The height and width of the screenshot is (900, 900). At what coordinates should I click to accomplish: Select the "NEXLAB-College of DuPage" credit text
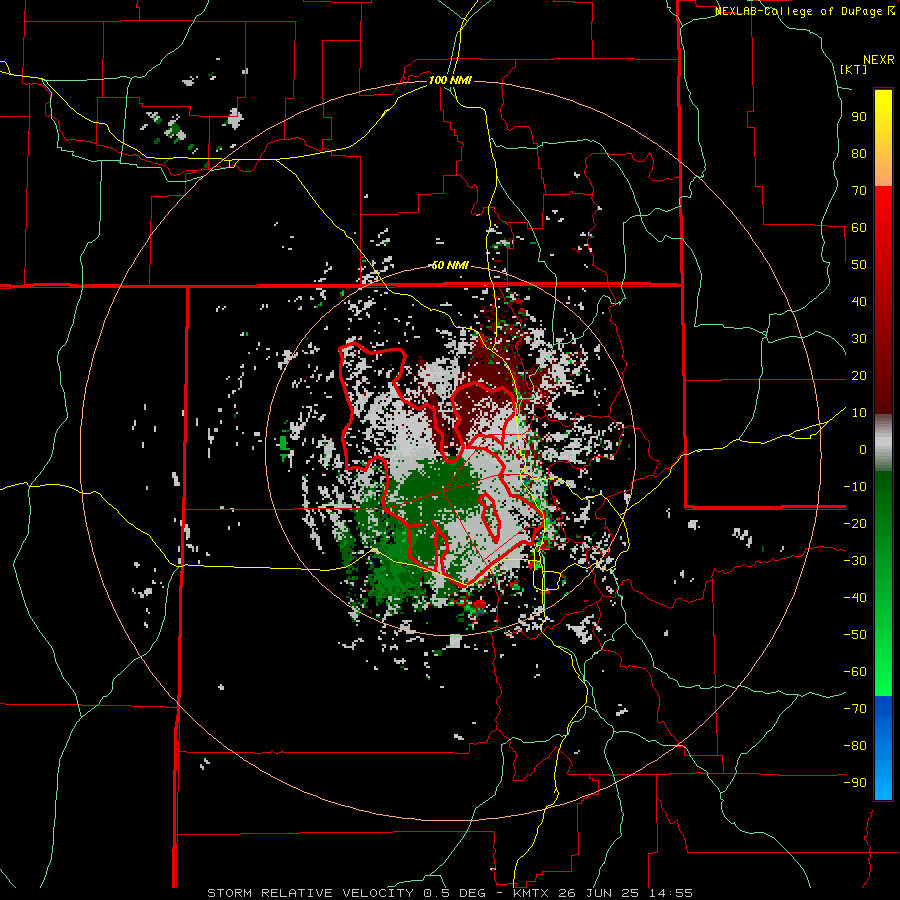(800, 11)
